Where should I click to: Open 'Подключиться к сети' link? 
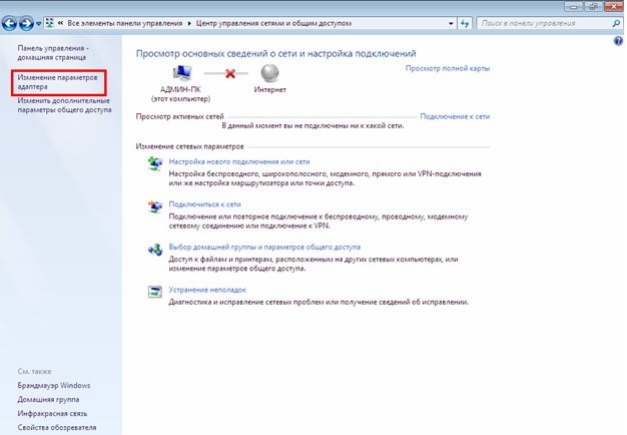(x=205, y=204)
